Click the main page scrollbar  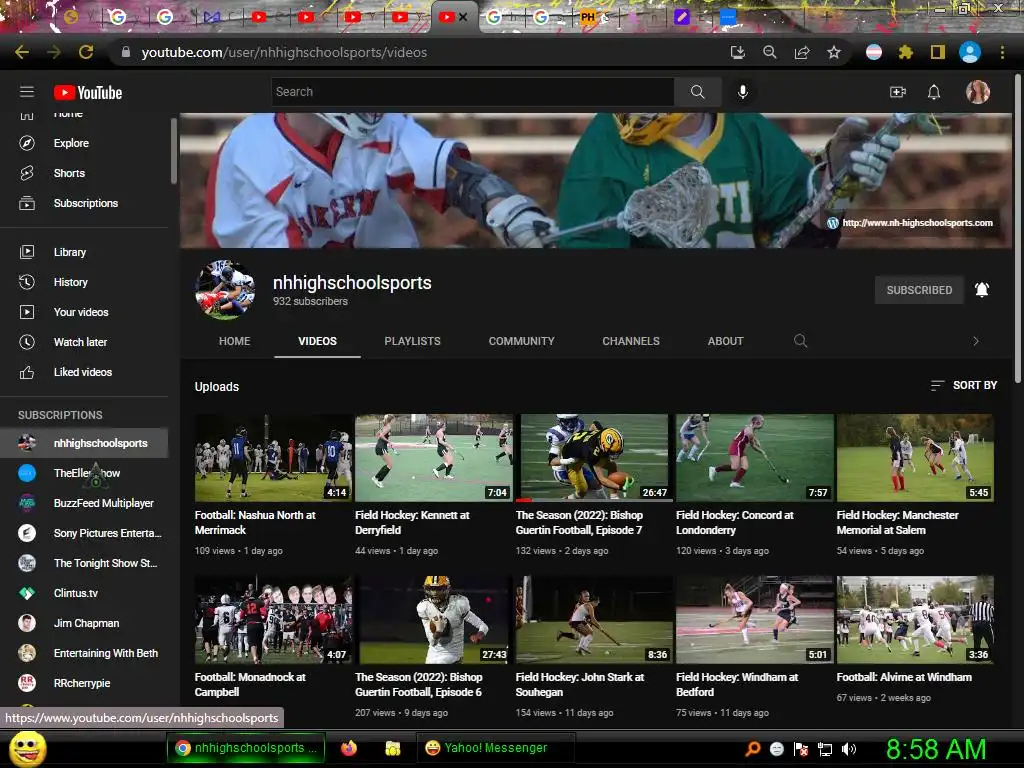1017,229
